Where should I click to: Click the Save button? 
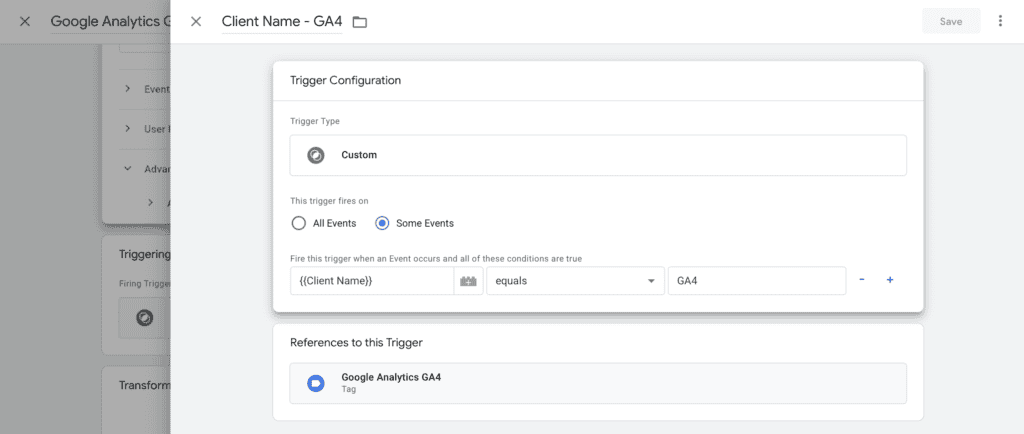(x=951, y=21)
